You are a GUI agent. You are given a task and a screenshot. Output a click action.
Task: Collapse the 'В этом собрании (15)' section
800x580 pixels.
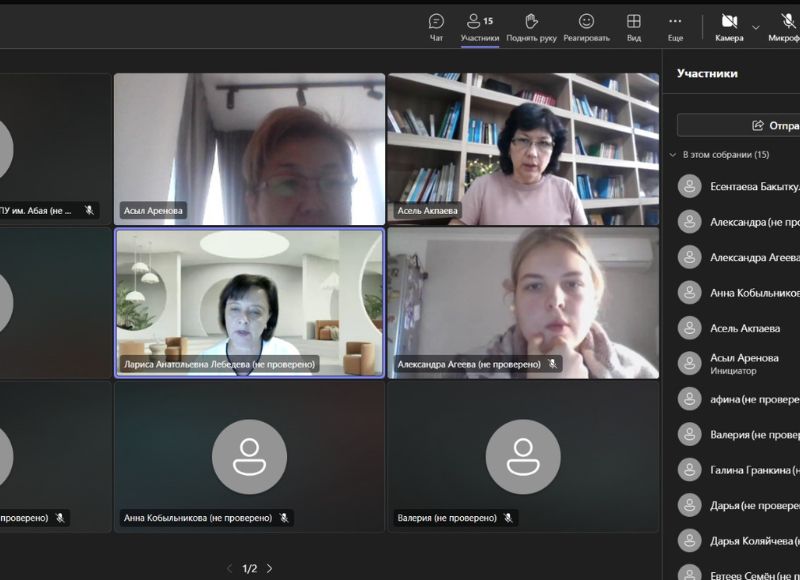click(673, 155)
